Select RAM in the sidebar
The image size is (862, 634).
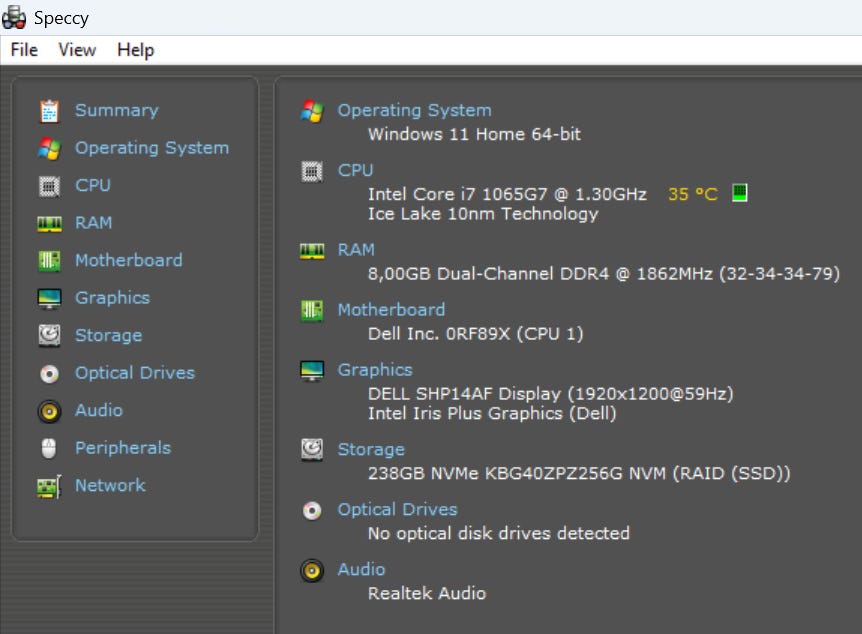click(93, 223)
